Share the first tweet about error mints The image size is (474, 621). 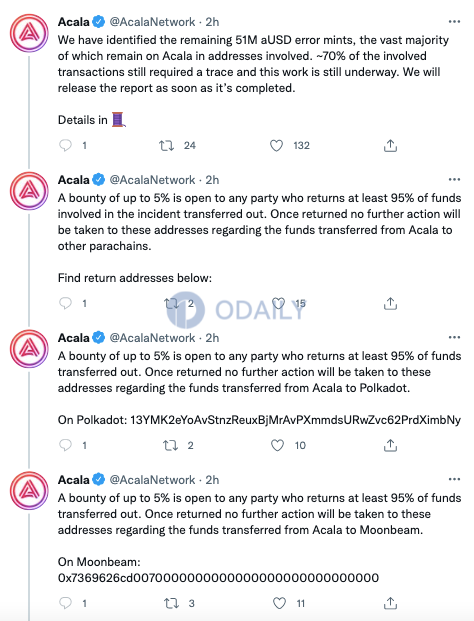tap(390, 146)
